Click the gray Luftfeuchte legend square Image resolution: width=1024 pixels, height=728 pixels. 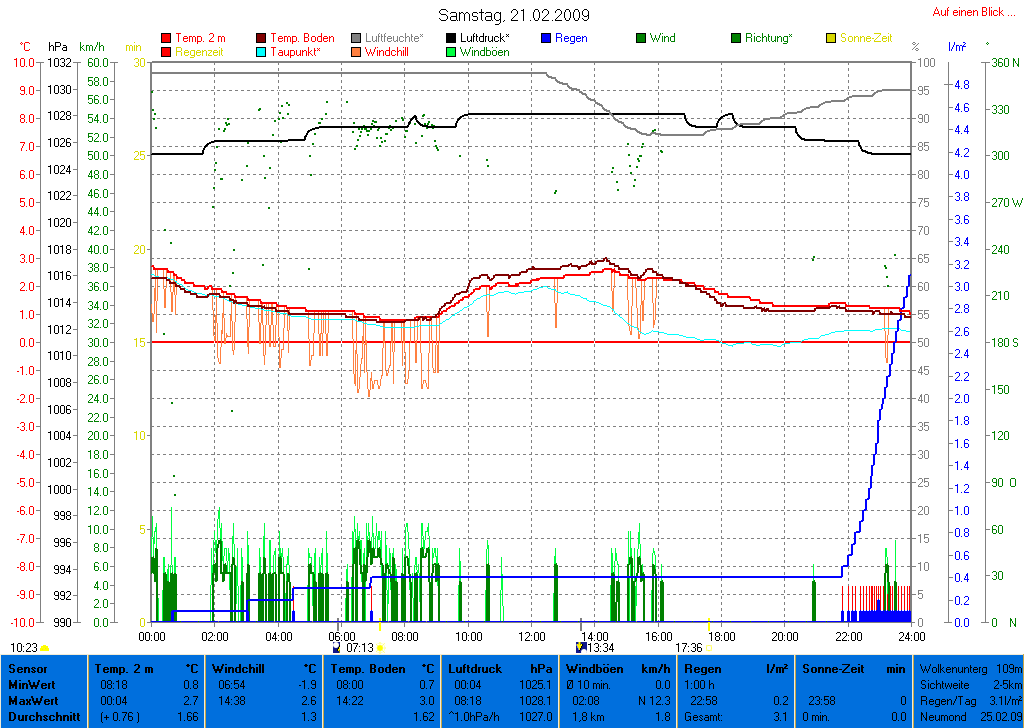click(x=356, y=38)
